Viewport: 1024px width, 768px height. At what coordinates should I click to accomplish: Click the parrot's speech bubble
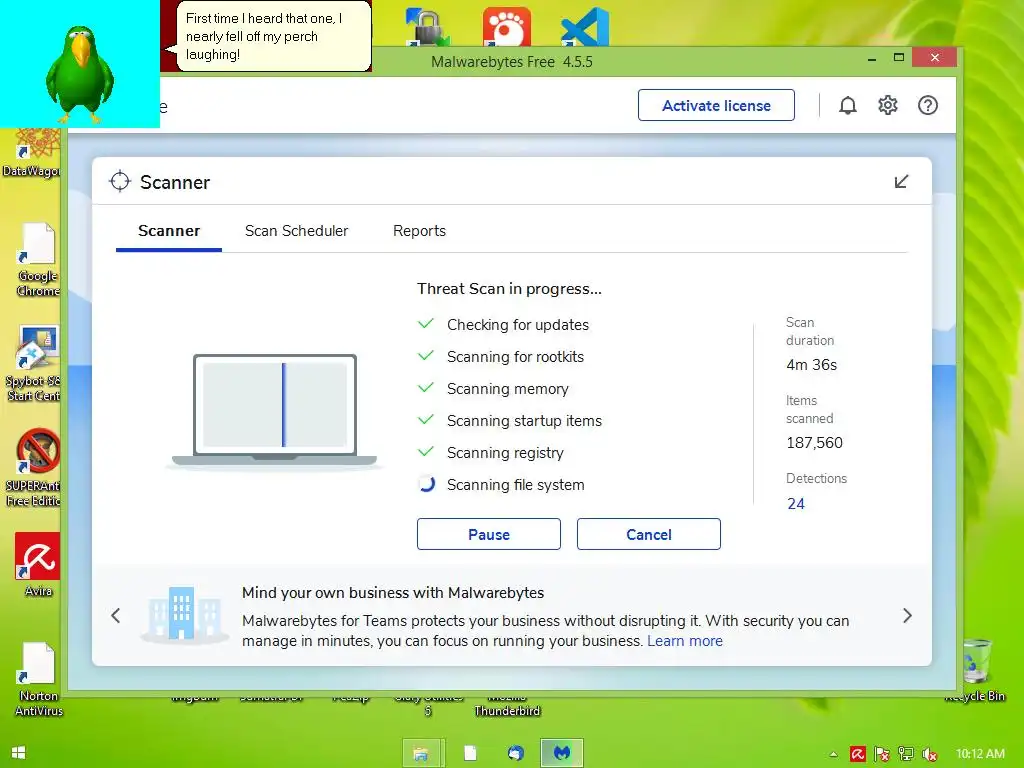coord(274,37)
